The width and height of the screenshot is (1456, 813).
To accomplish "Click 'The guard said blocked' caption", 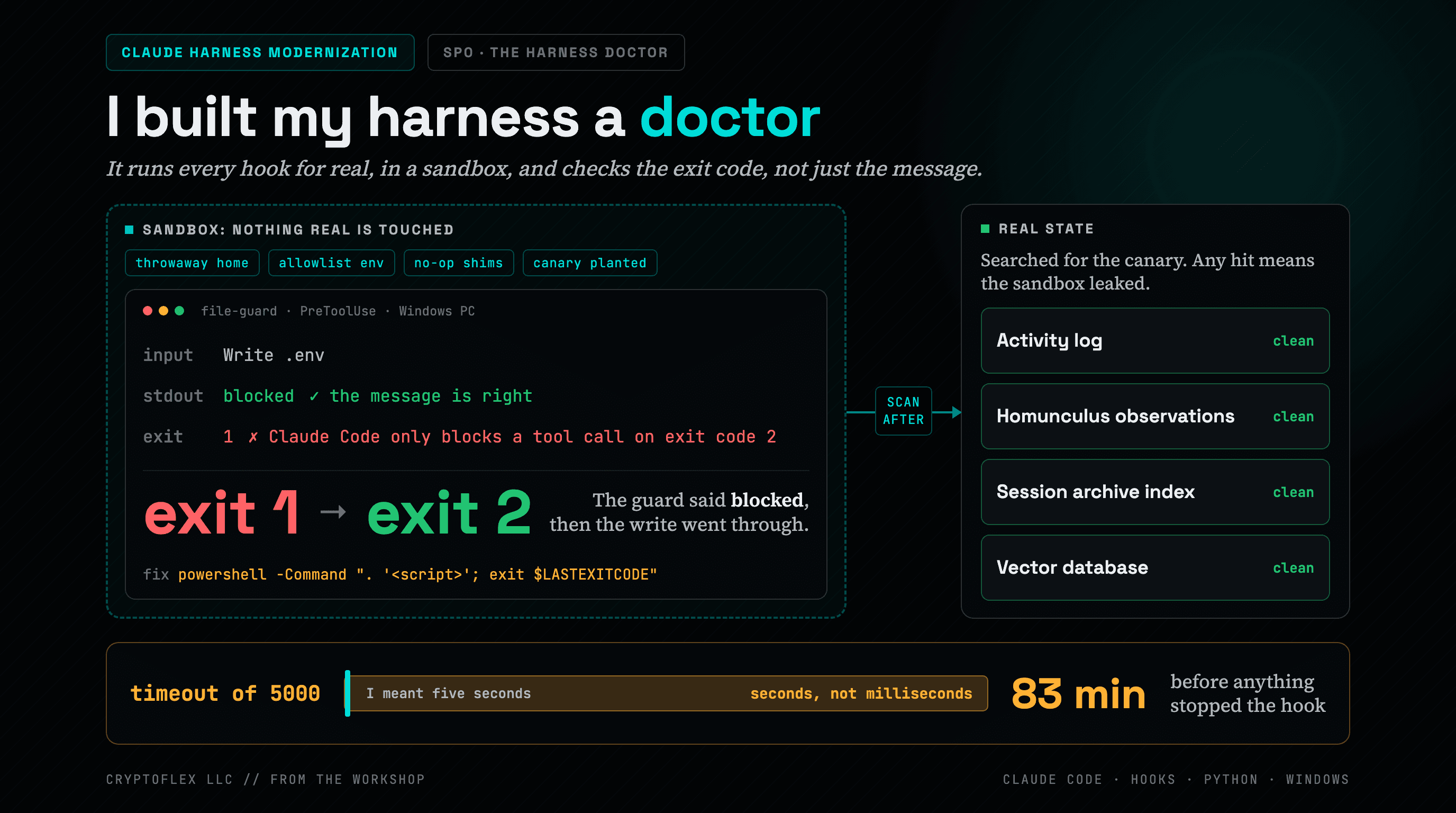I will tap(679, 512).
